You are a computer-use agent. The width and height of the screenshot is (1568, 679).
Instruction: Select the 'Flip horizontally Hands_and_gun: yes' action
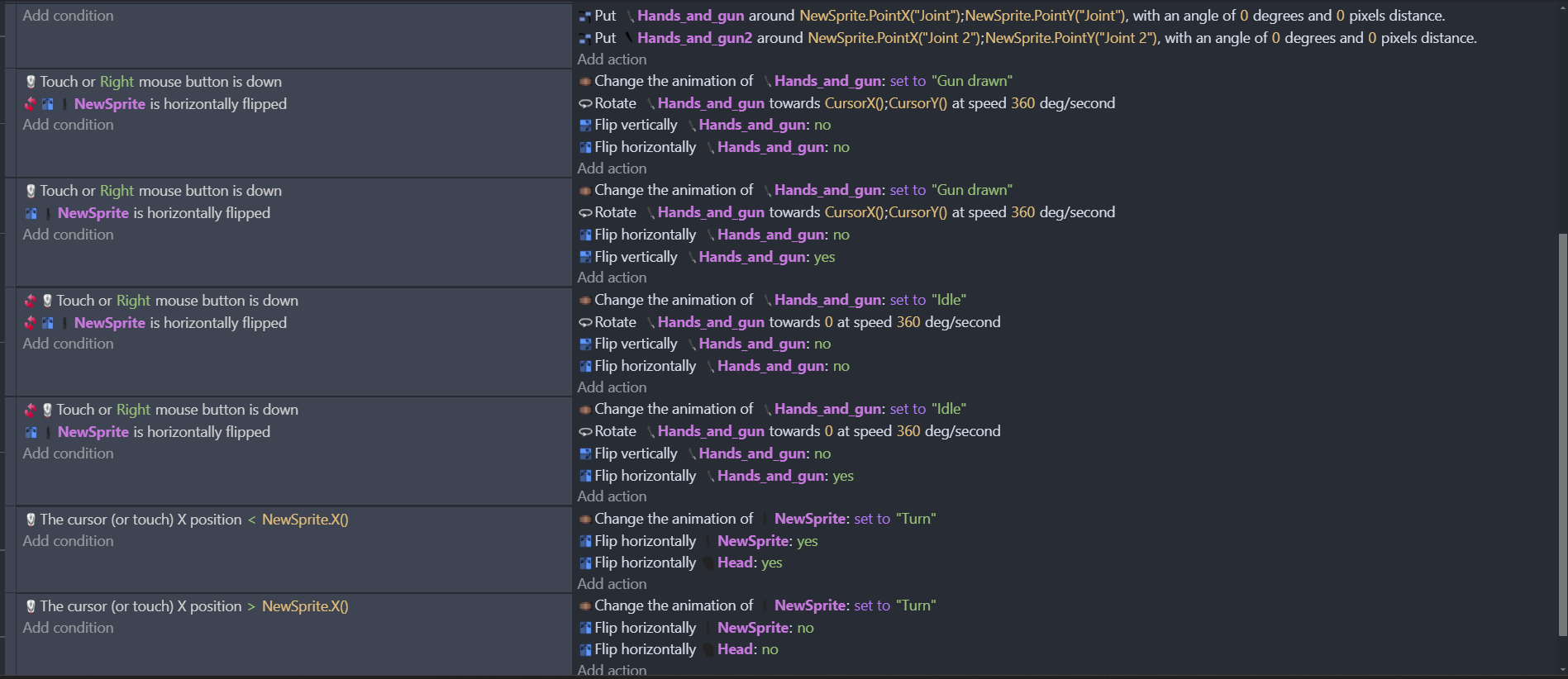tap(716, 476)
